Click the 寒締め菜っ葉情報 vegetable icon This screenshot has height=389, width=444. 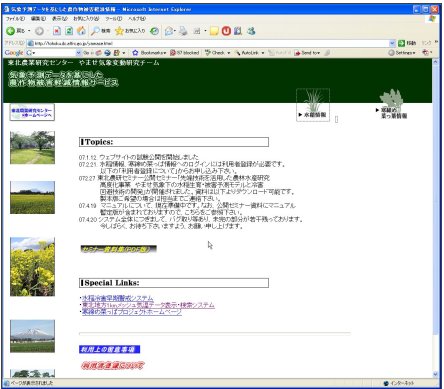391,104
